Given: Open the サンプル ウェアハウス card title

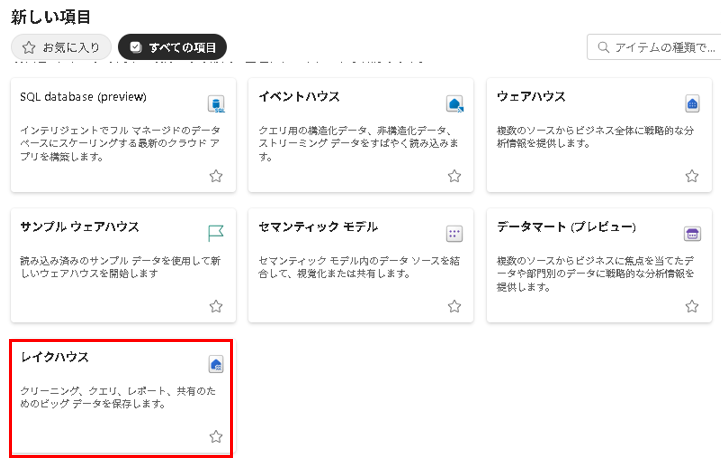Looking at the screenshot, I should tap(80, 227).
